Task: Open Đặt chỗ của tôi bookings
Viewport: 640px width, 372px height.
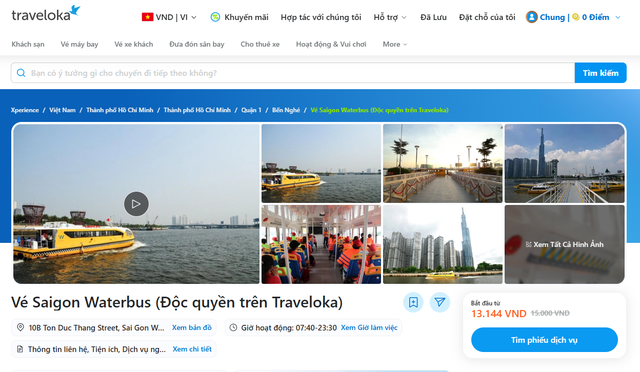Action: tap(487, 17)
